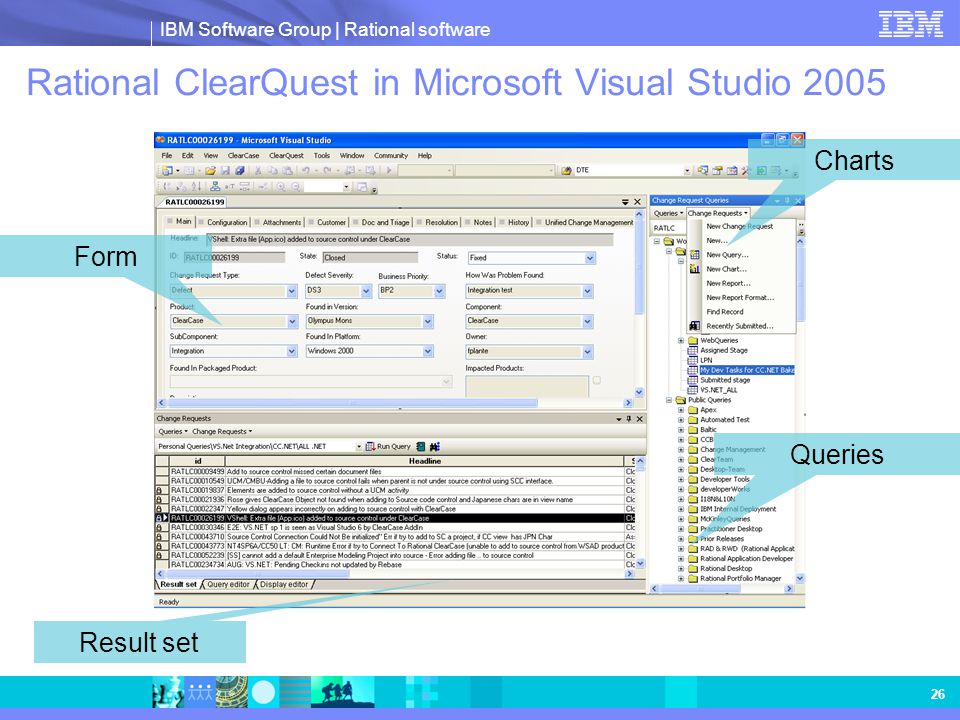Open the Defect Severity DS3 dropdown
960x720 pixels.
(366, 291)
